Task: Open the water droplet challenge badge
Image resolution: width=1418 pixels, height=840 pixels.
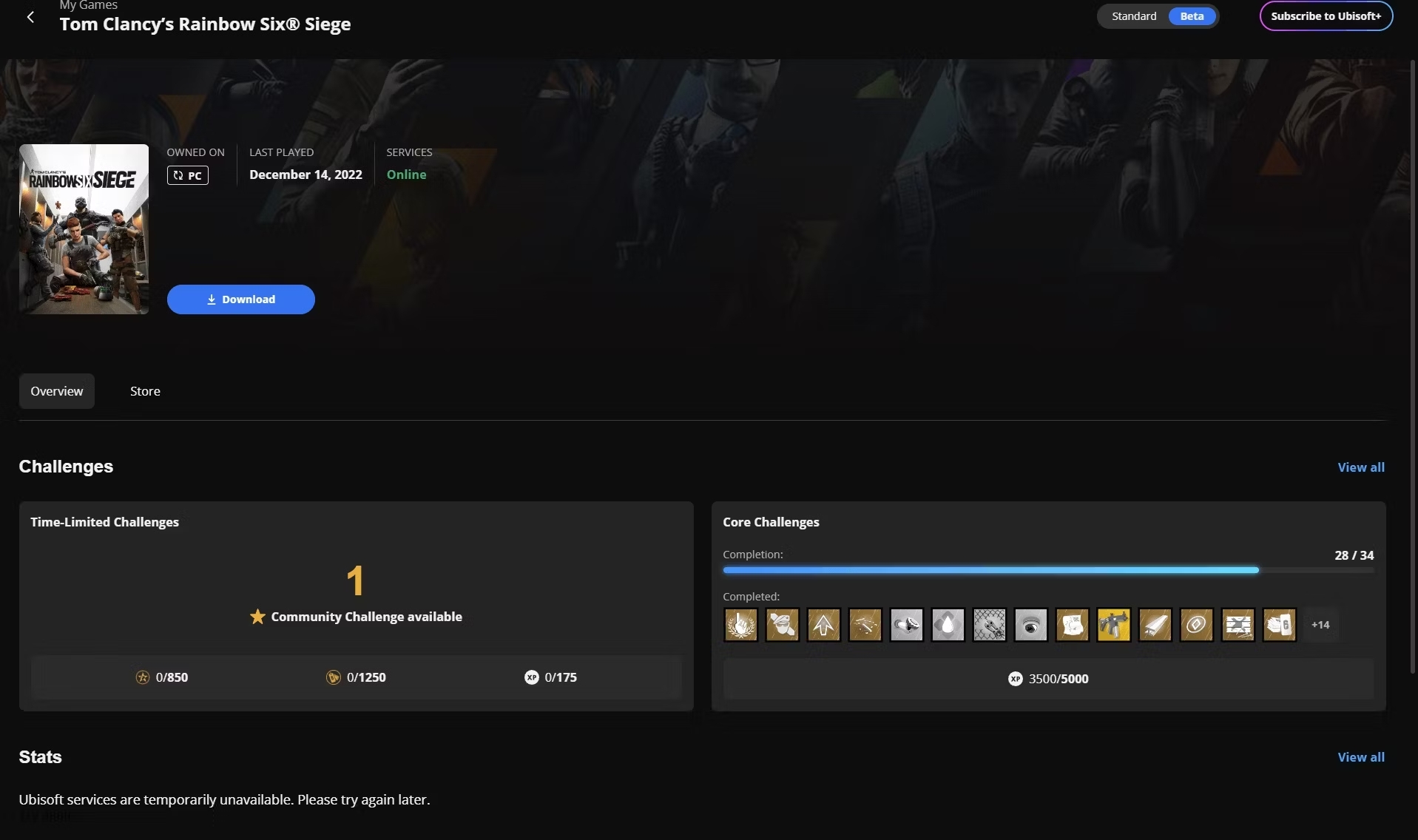Action: pos(948,626)
